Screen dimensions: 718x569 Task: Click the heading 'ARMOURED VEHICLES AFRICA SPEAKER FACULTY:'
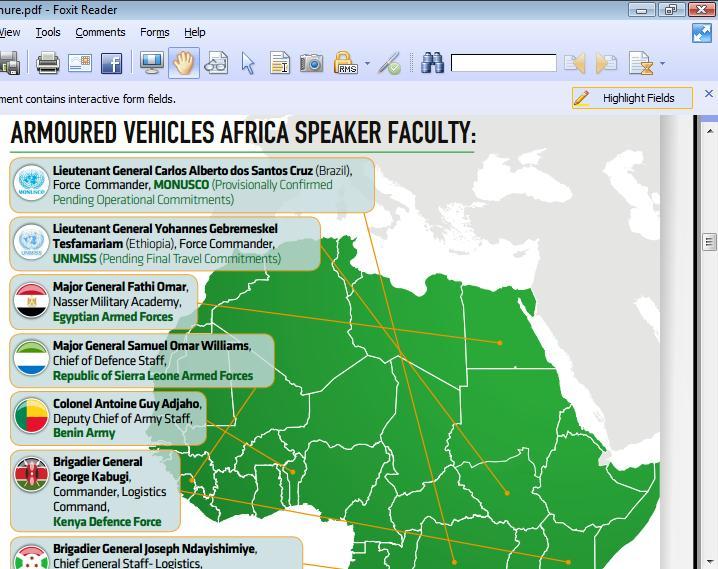click(x=243, y=133)
